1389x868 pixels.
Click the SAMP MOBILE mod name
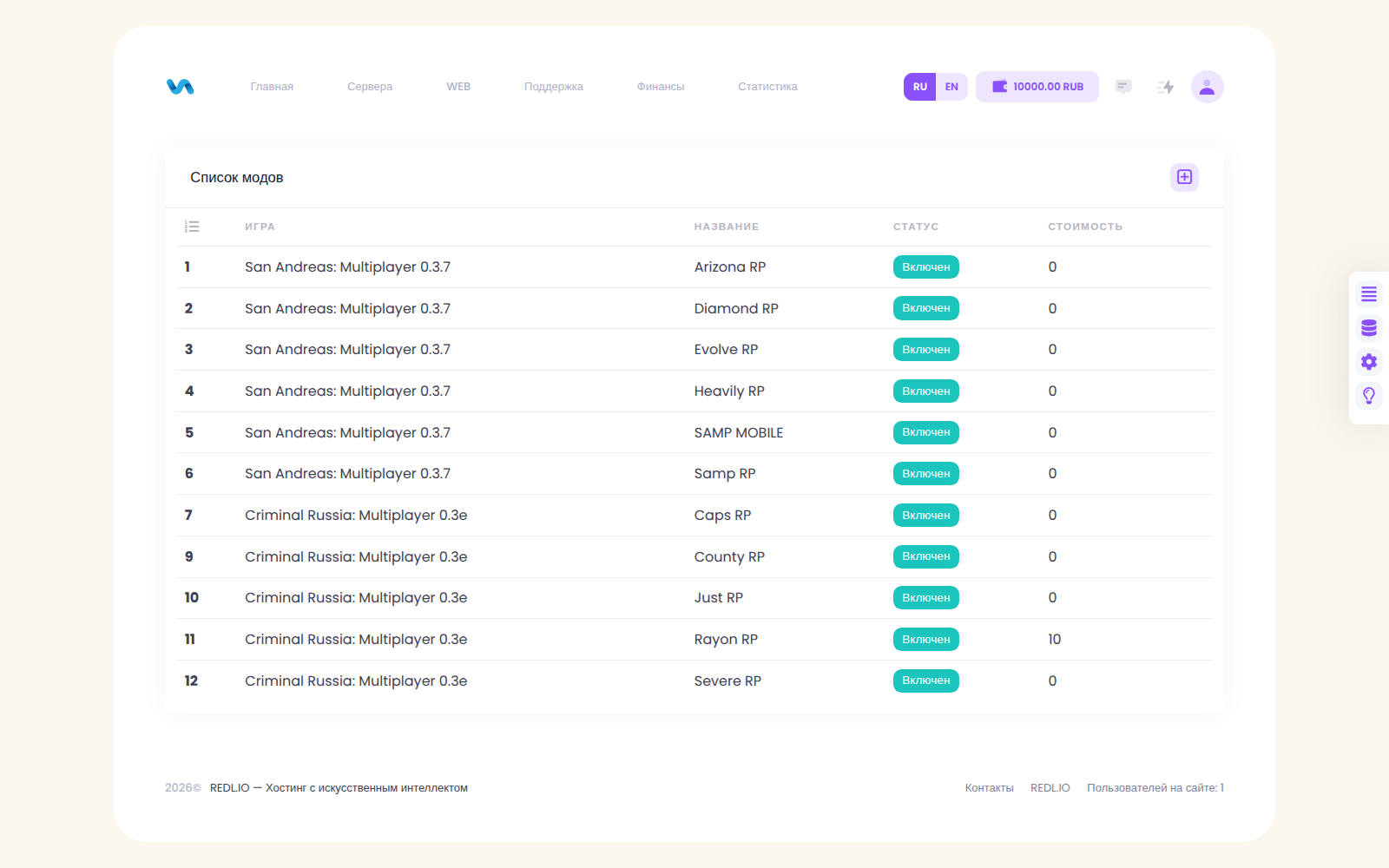739,432
